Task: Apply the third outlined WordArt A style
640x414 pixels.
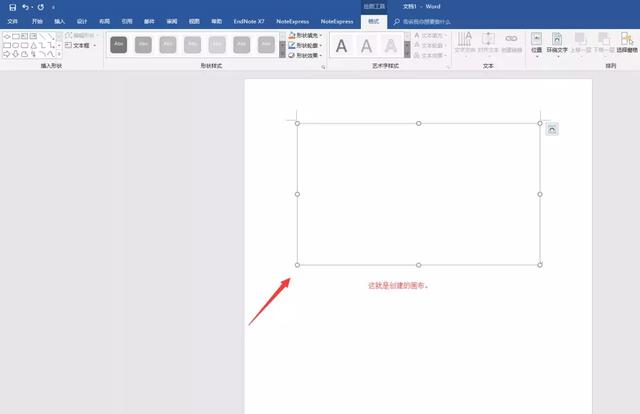Action: 391,46
